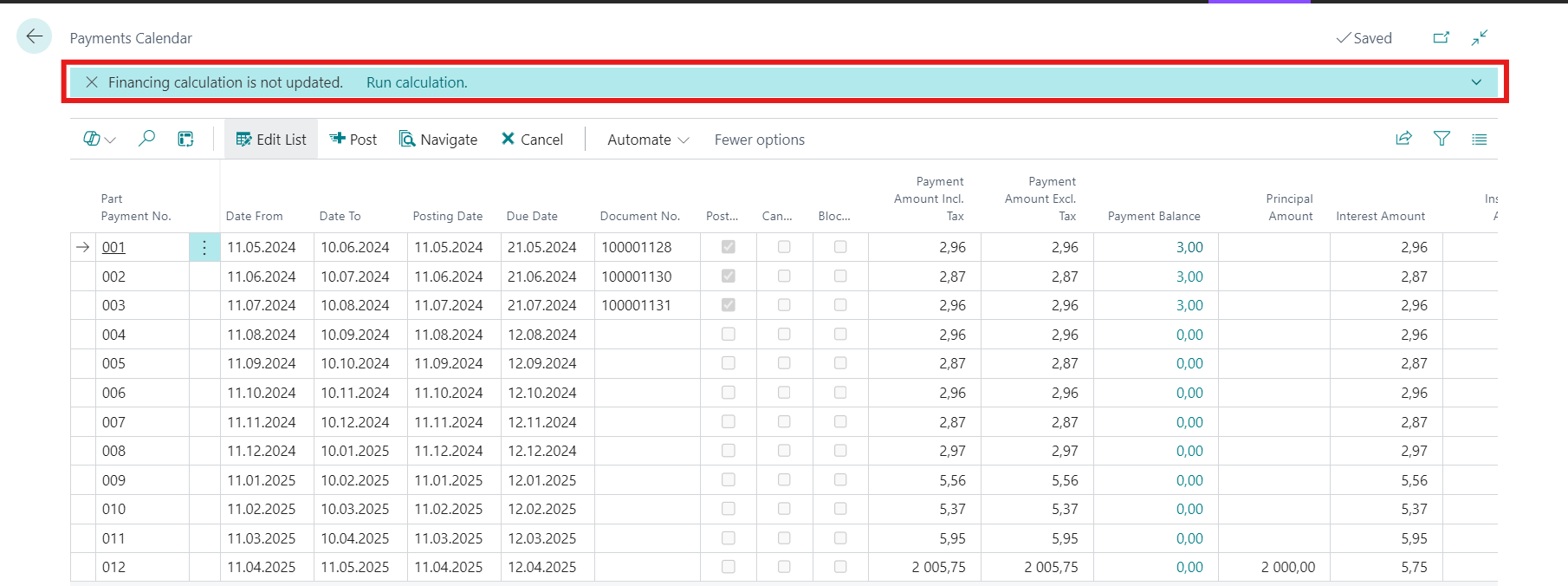1568x586 pixels.
Task: Open the search magnifier icon
Action: [146, 139]
